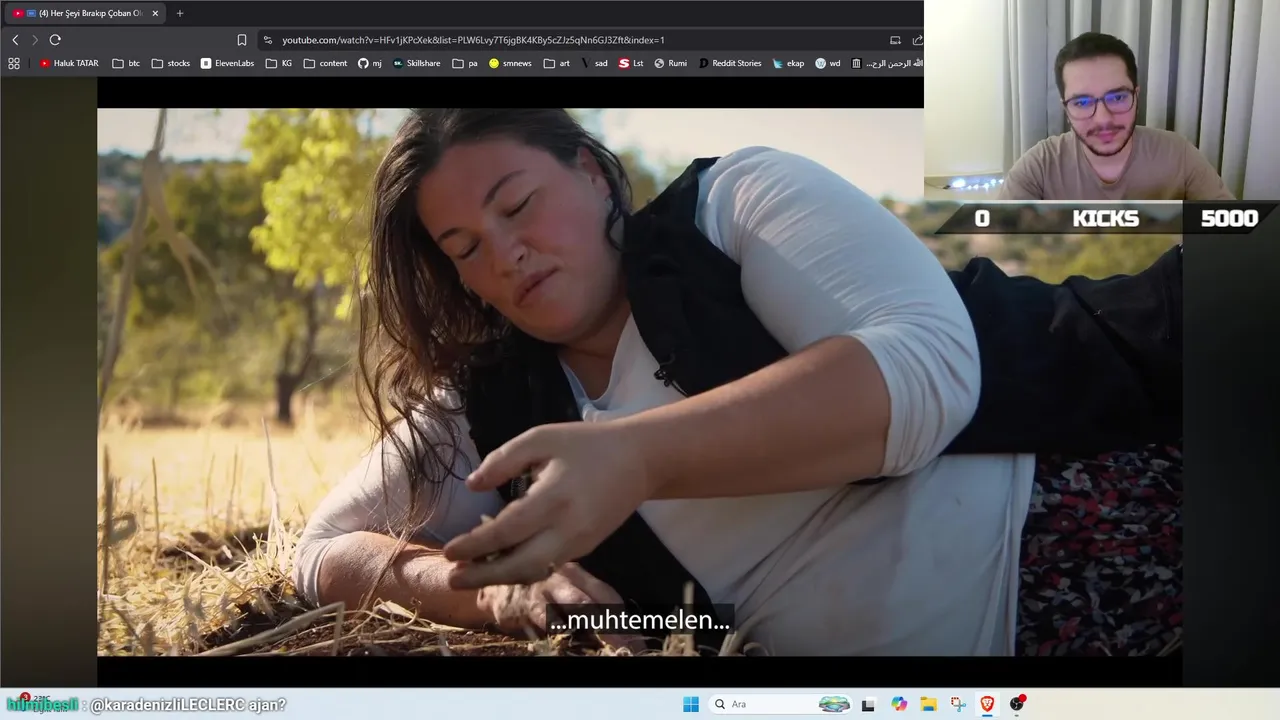
Task: Open the wd WordPress bookmark
Action: (x=828, y=63)
